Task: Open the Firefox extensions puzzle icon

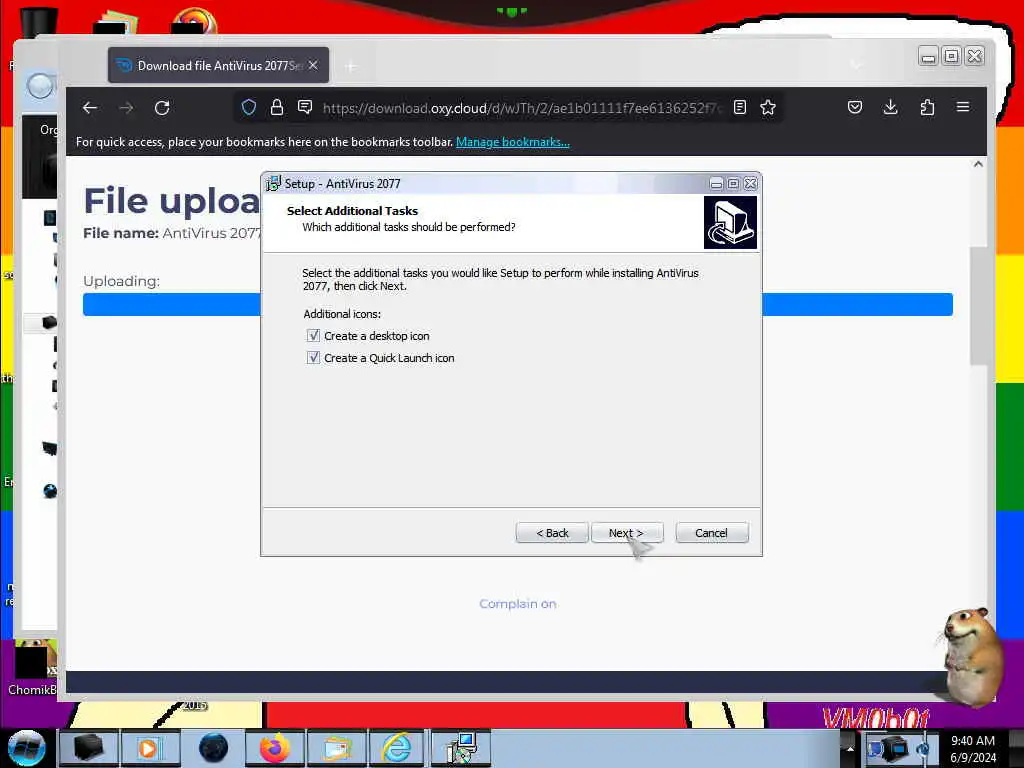Action: (927, 107)
